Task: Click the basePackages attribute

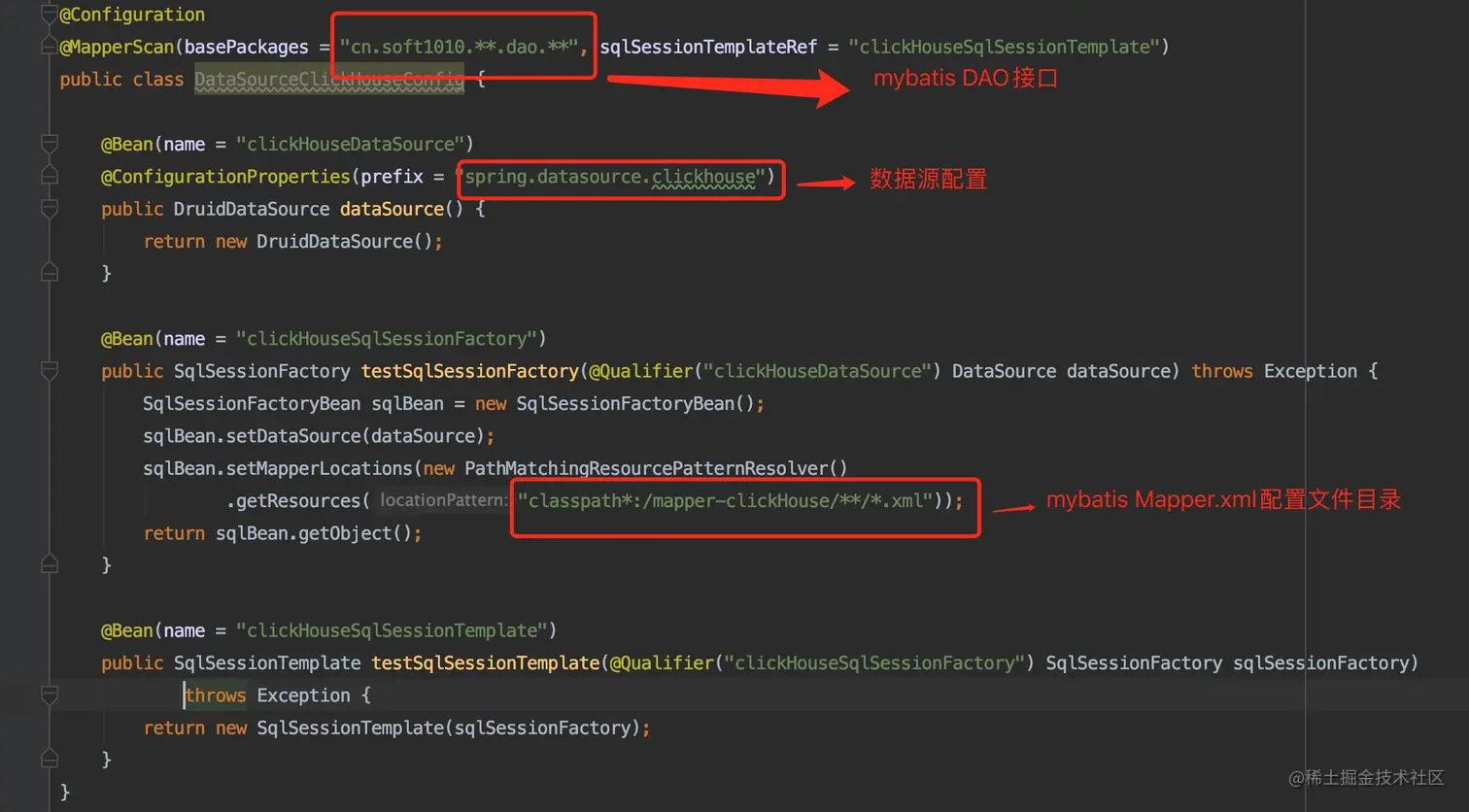Action: pyautogui.click(x=246, y=47)
